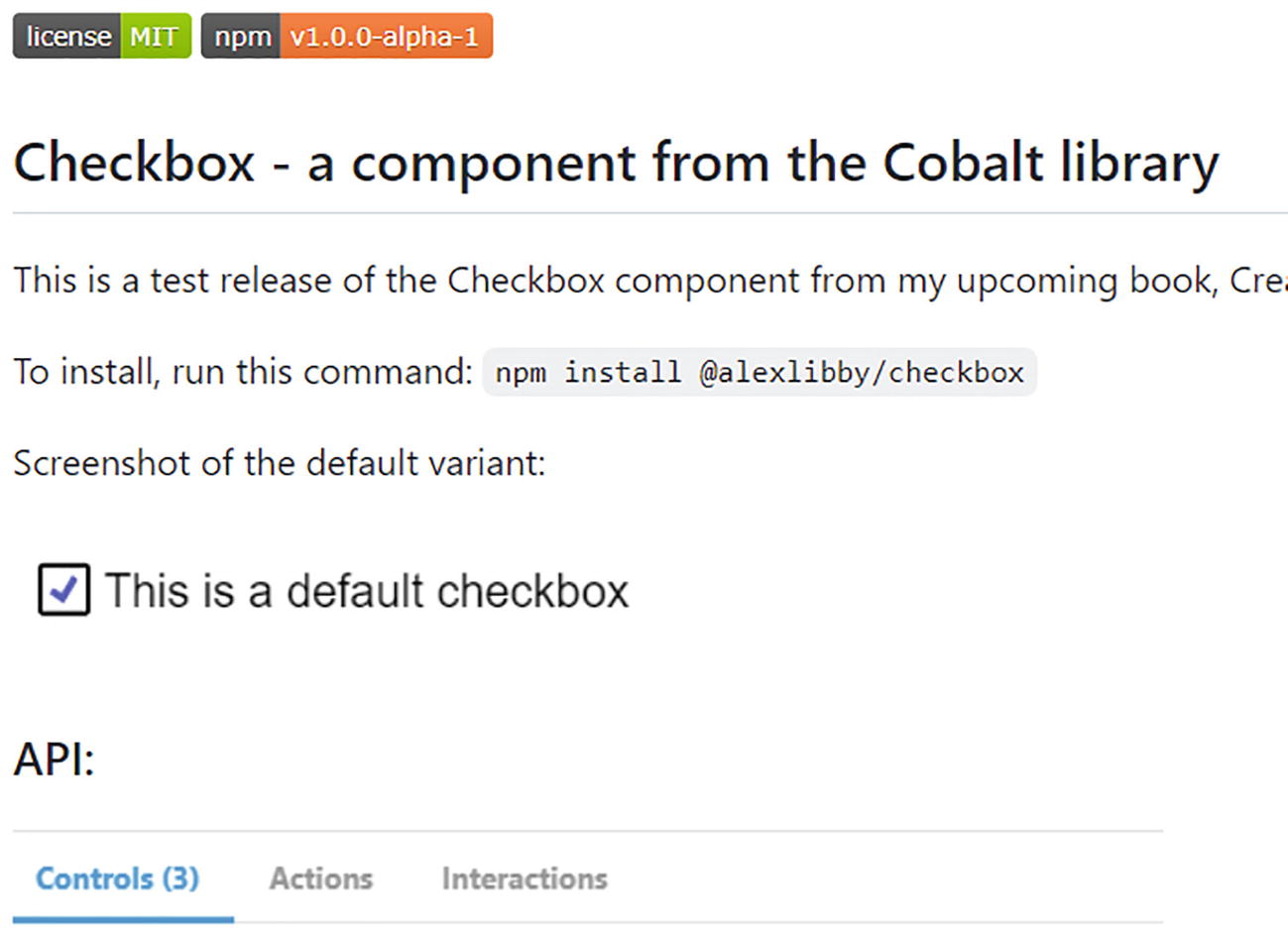Click 'Screenshot of the default variant:' text
The height and width of the screenshot is (947, 1288).
click(x=279, y=463)
